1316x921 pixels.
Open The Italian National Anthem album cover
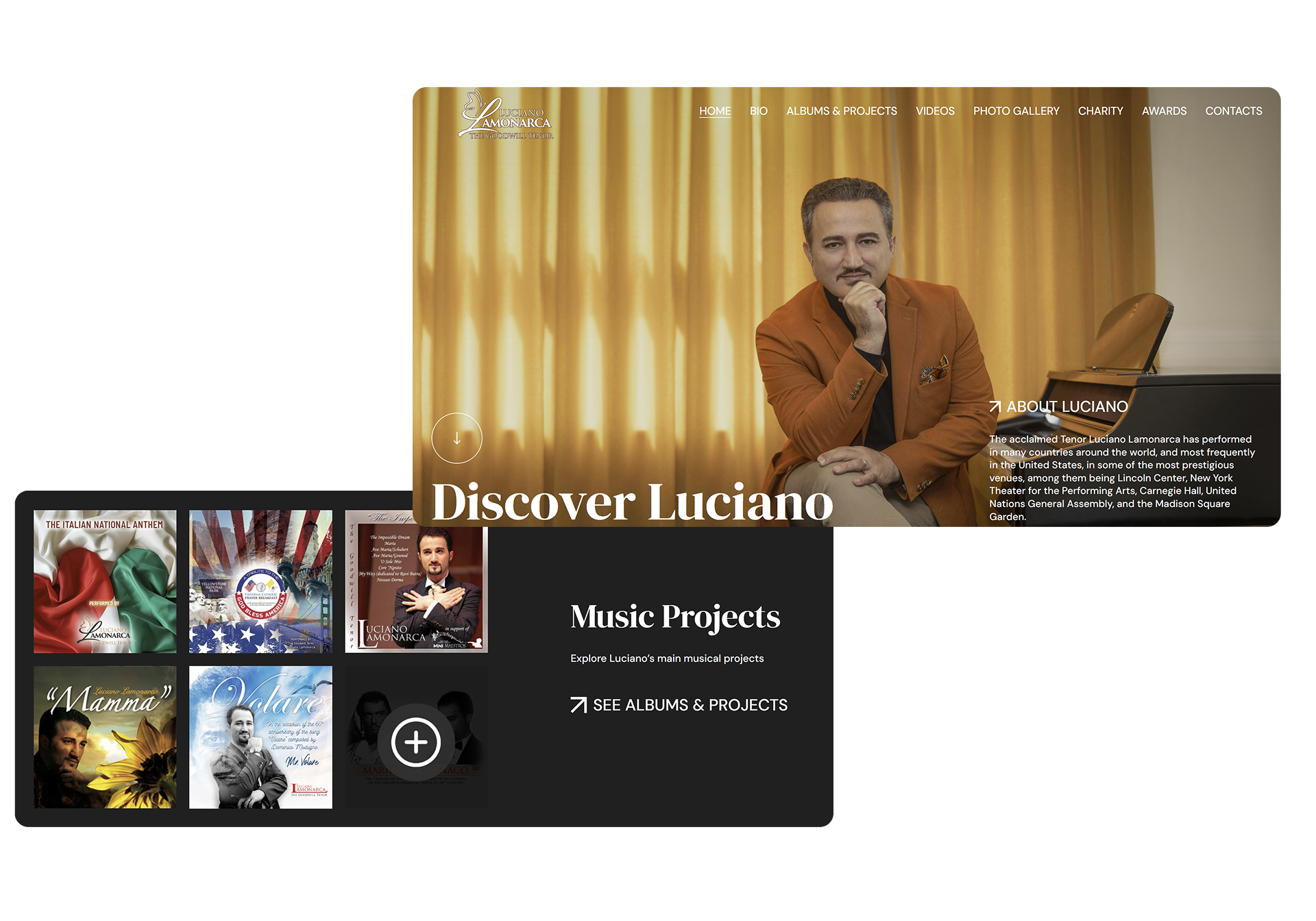point(105,581)
